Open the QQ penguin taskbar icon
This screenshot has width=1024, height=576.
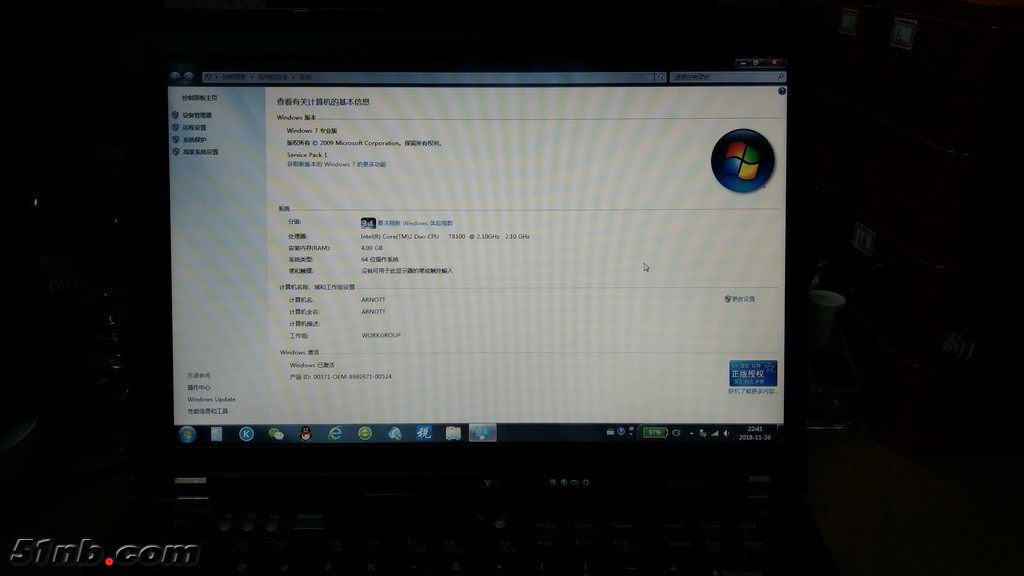[306, 434]
